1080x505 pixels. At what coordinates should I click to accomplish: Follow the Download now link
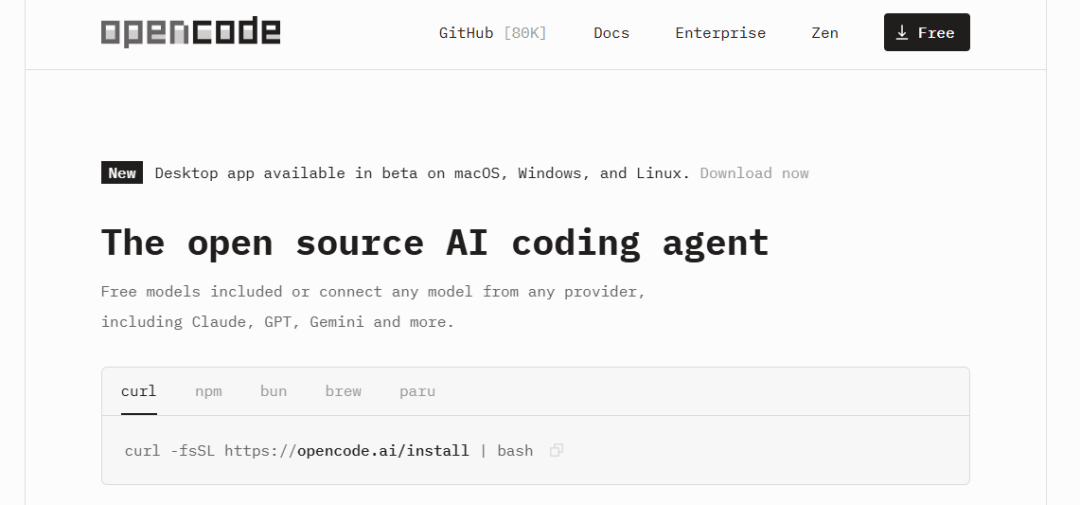[754, 173]
